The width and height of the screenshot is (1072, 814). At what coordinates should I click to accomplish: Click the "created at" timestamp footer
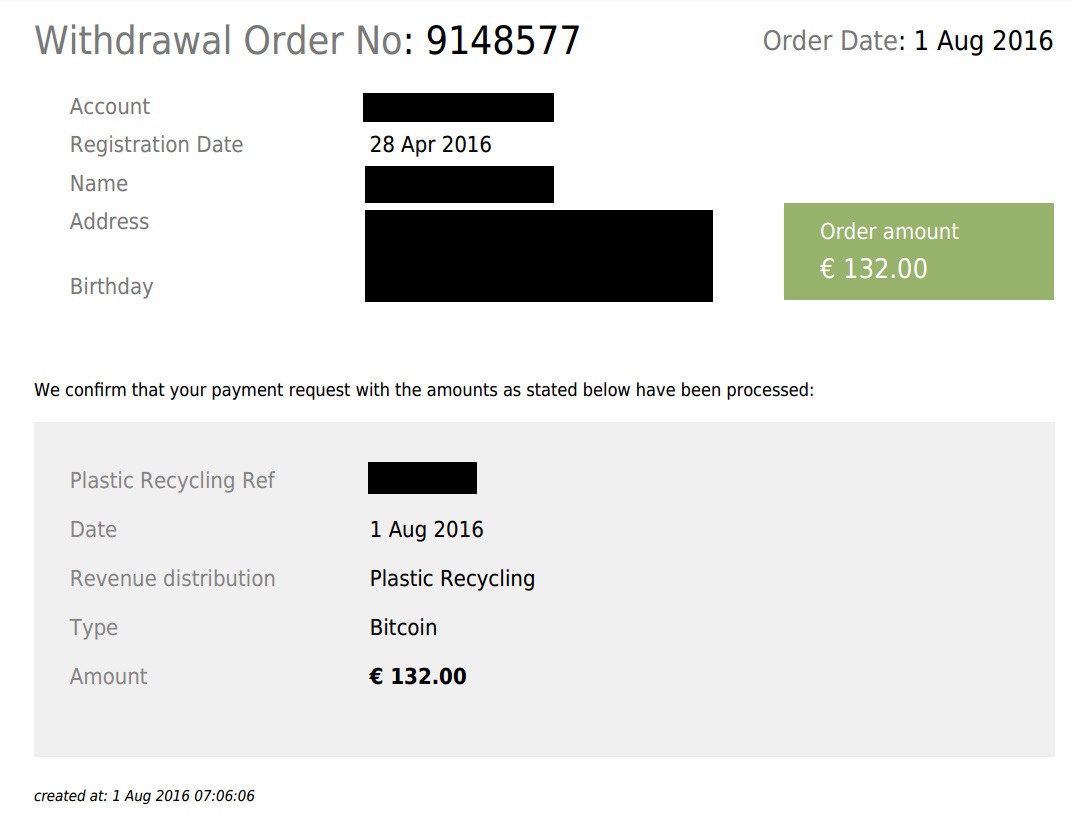144,797
